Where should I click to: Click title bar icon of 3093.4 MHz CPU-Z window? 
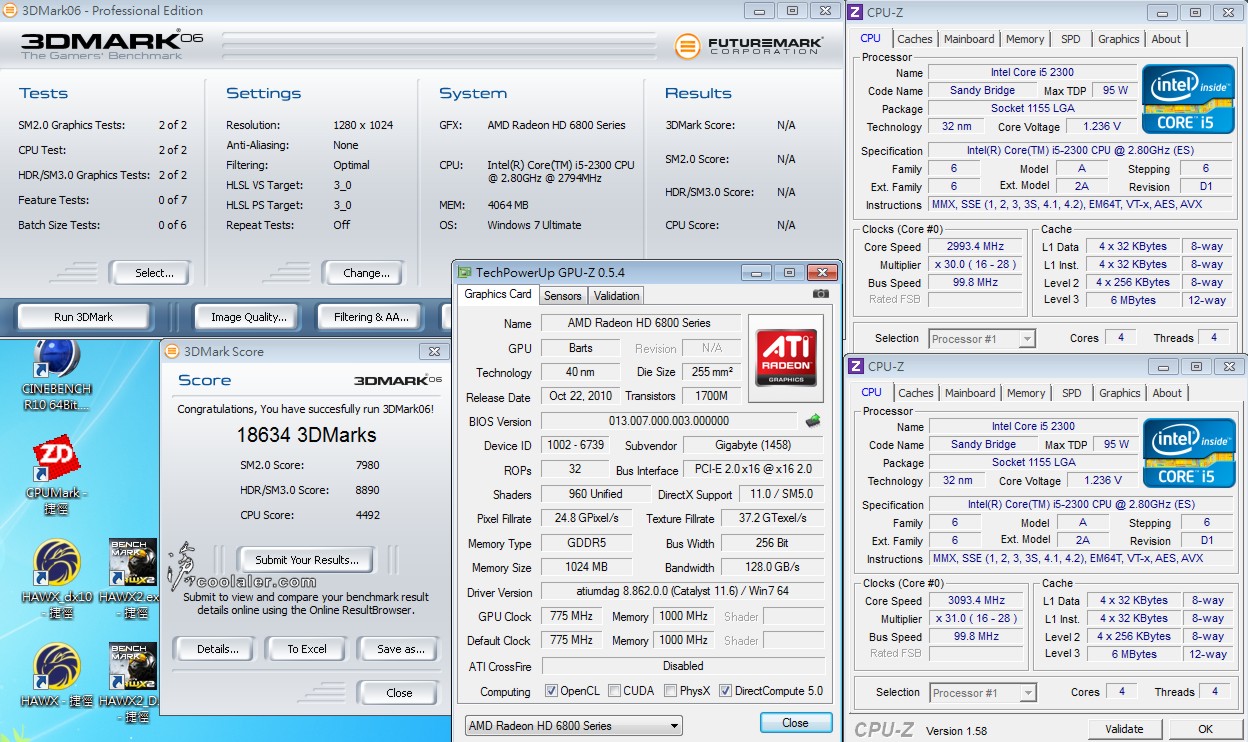[857, 366]
